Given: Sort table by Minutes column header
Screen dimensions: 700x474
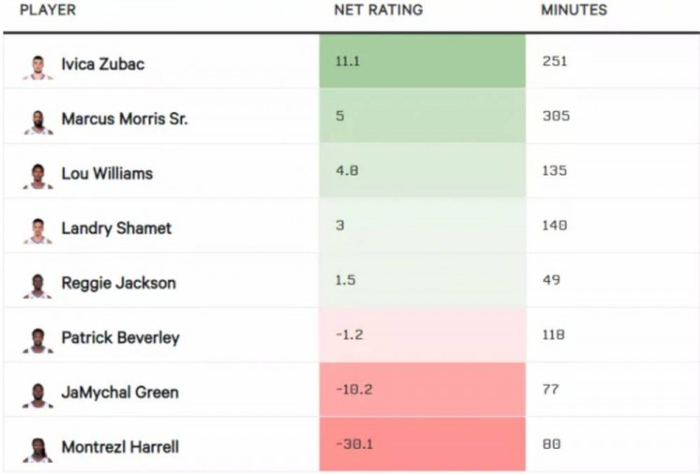Looking at the screenshot, I should click(574, 10).
